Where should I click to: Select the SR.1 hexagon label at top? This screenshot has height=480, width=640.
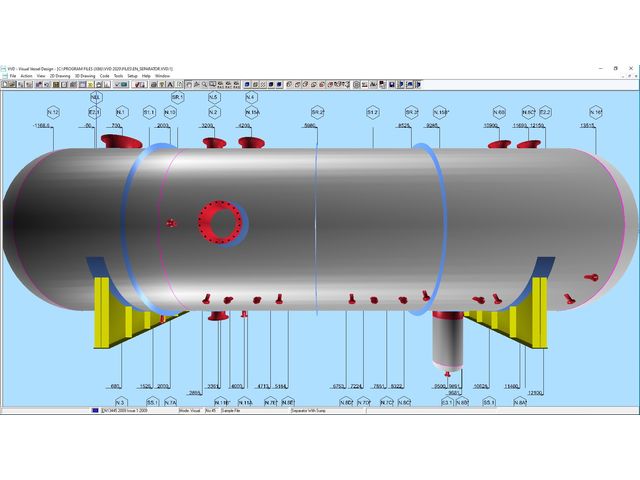coord(177,98)
